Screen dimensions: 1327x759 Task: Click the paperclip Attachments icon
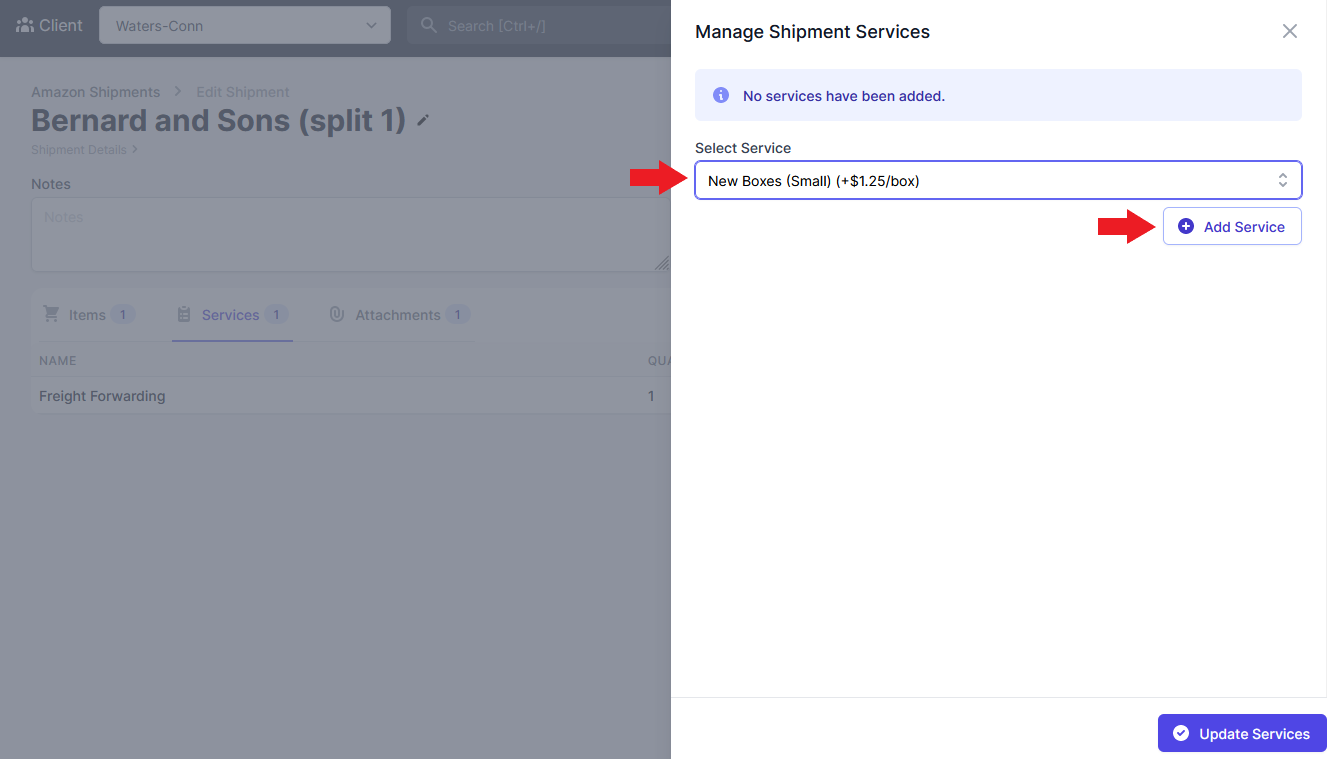(x=337, y=315)
